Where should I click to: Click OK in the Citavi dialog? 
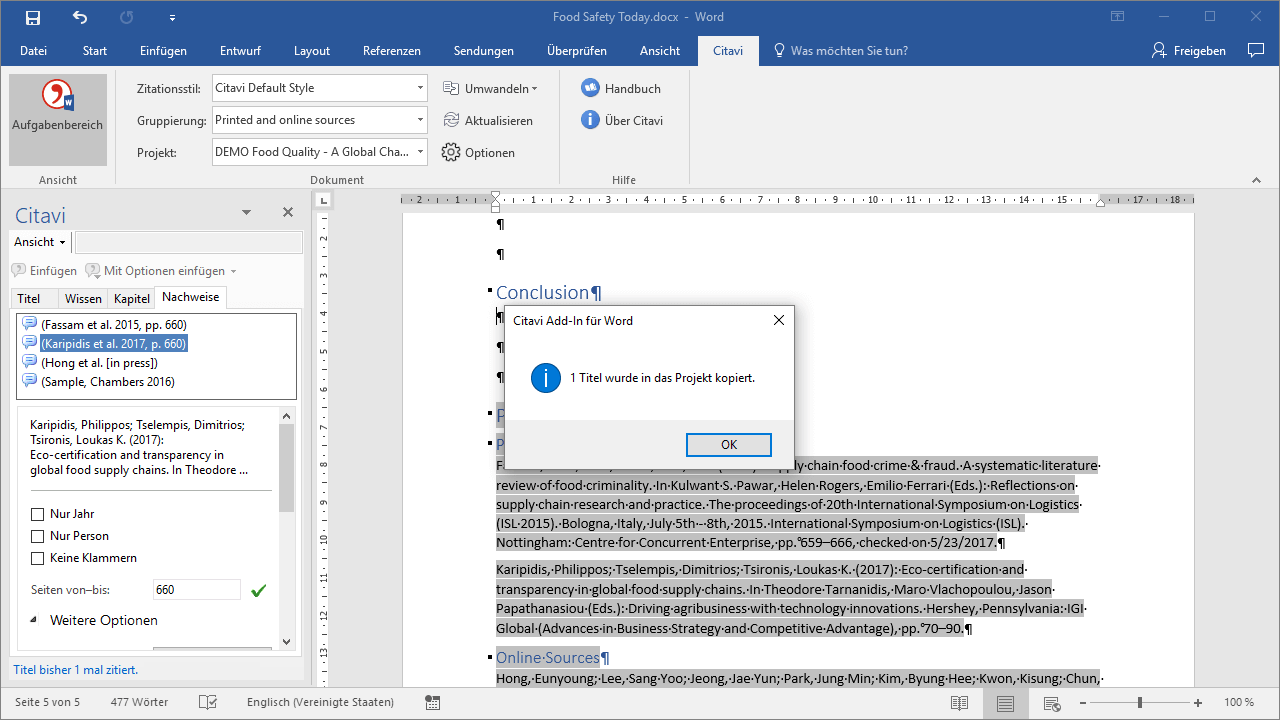click(x=728, y=444)
